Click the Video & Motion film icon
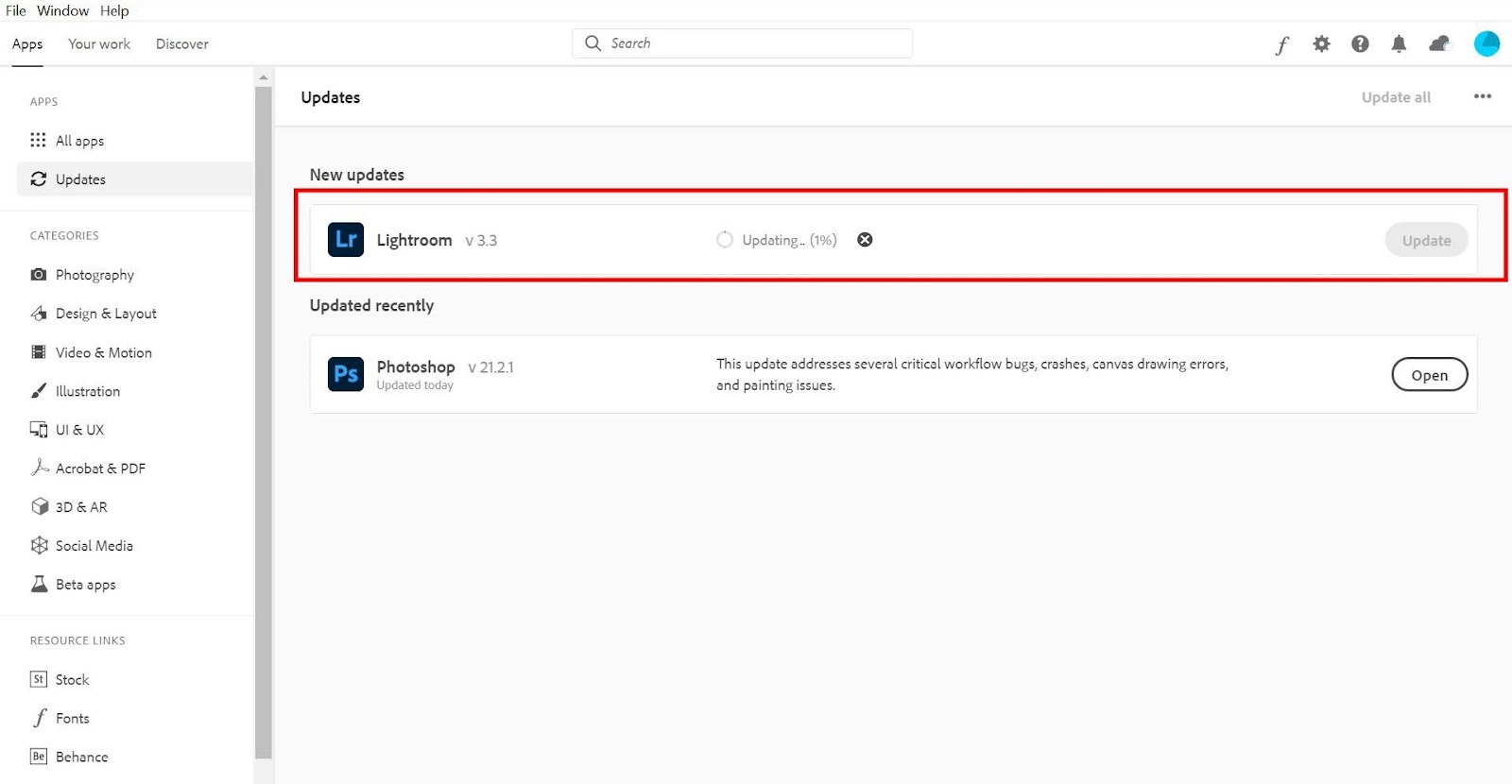Screen dimensions: 1512x784 coord(39,351)
